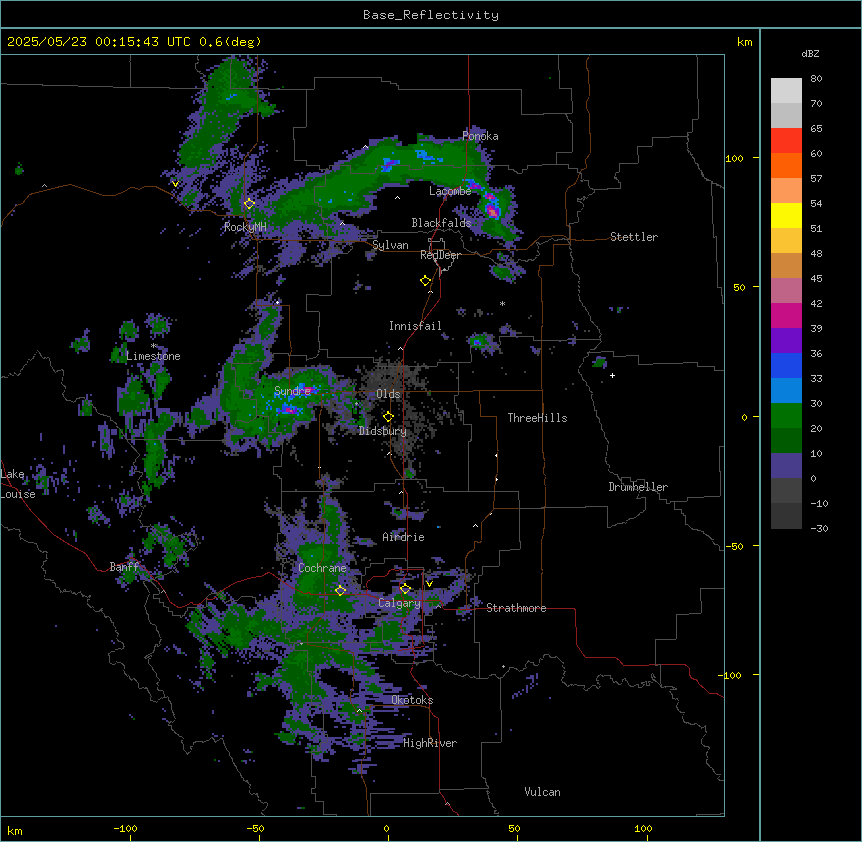Image resolution: width=862 pixels, height=842 pixels.
Task: Click the Airdrie city label
Action: (x=403, y=537)
